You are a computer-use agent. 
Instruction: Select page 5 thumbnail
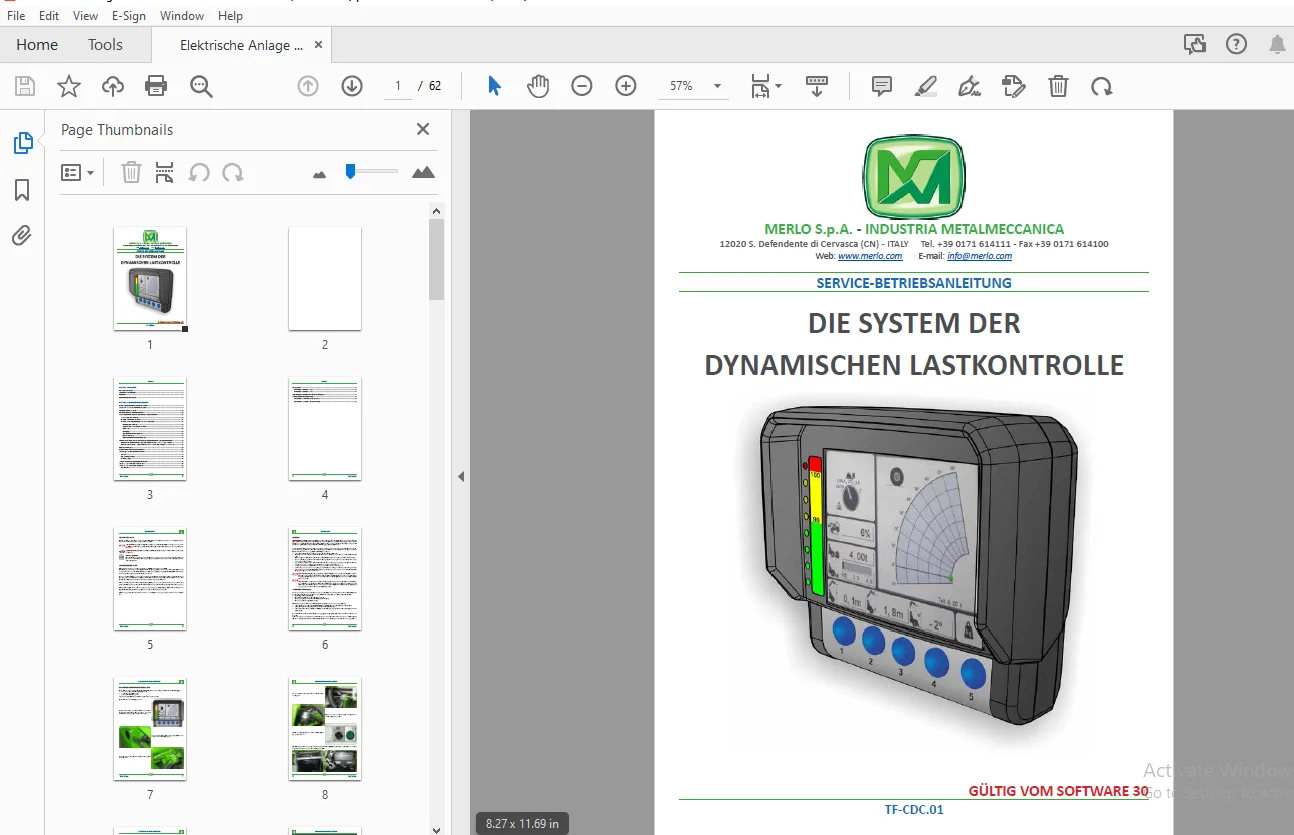coord(150,579)
